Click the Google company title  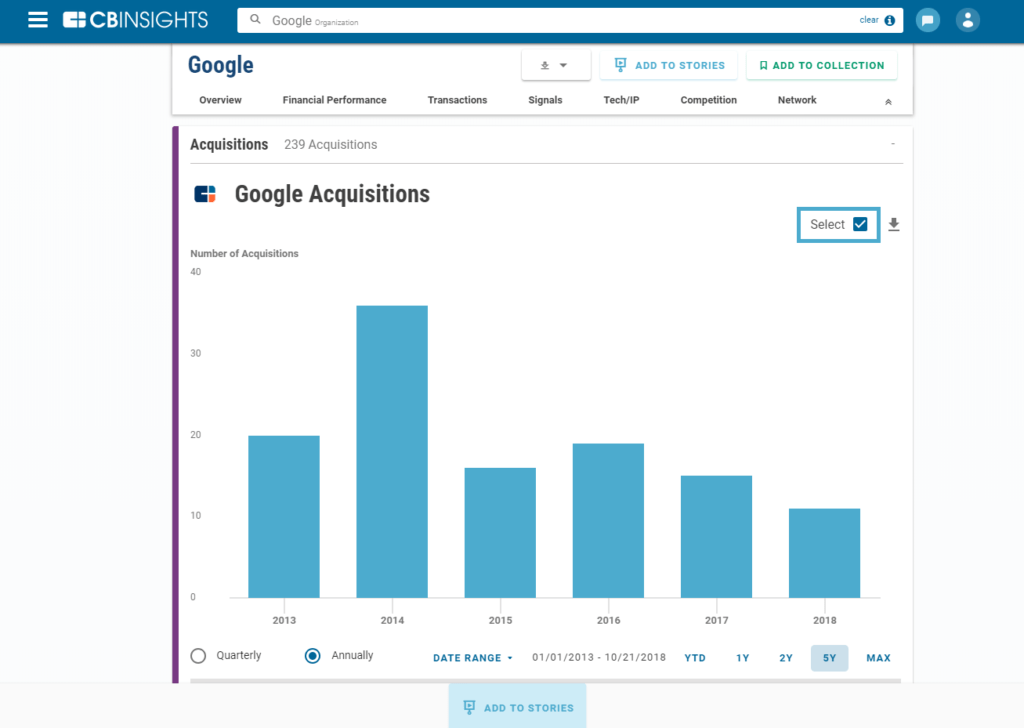point(221,65)
